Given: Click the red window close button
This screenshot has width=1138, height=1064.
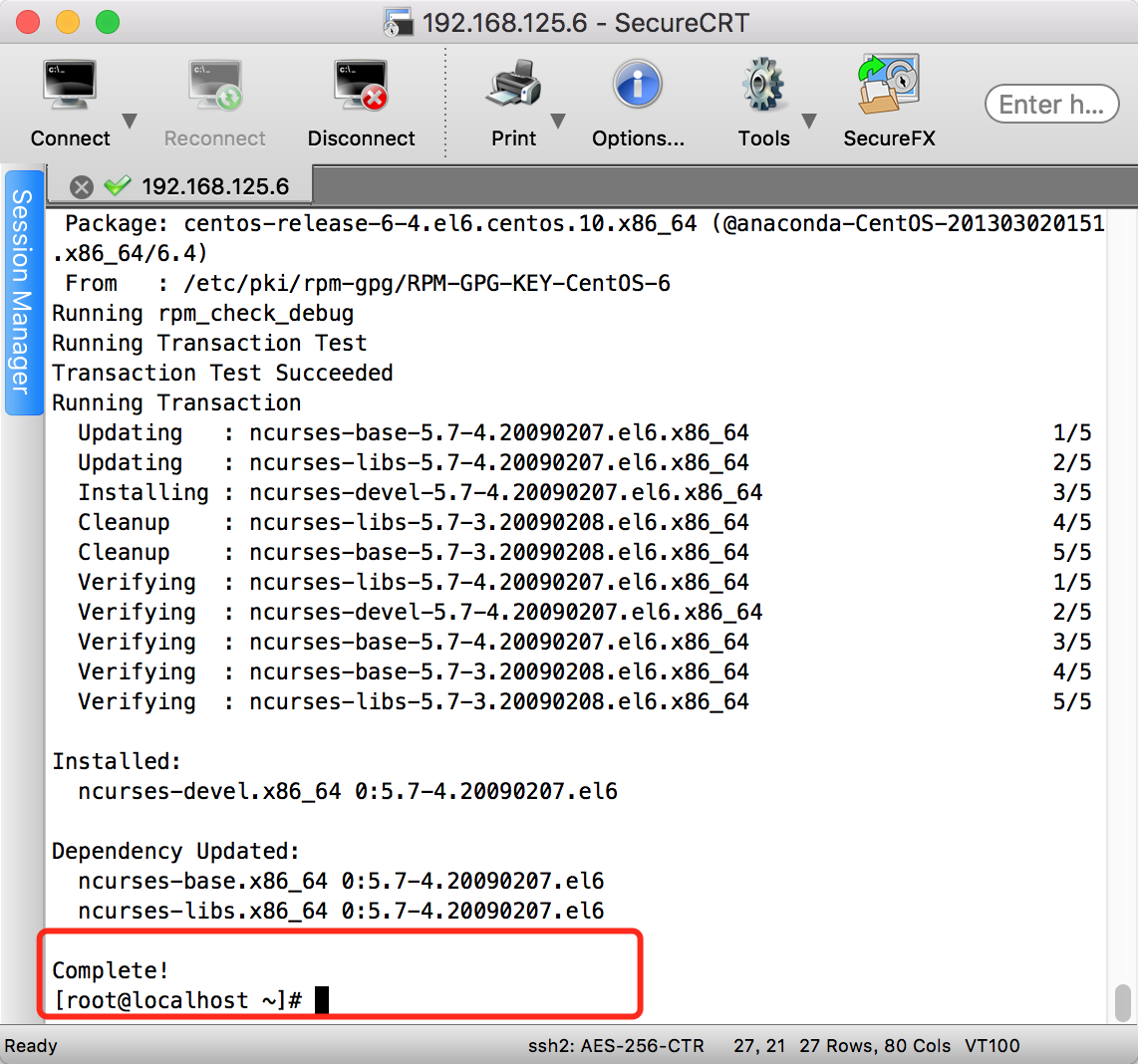Looking at the screenshot, I should pyautogui.click(x=28, y=22).
